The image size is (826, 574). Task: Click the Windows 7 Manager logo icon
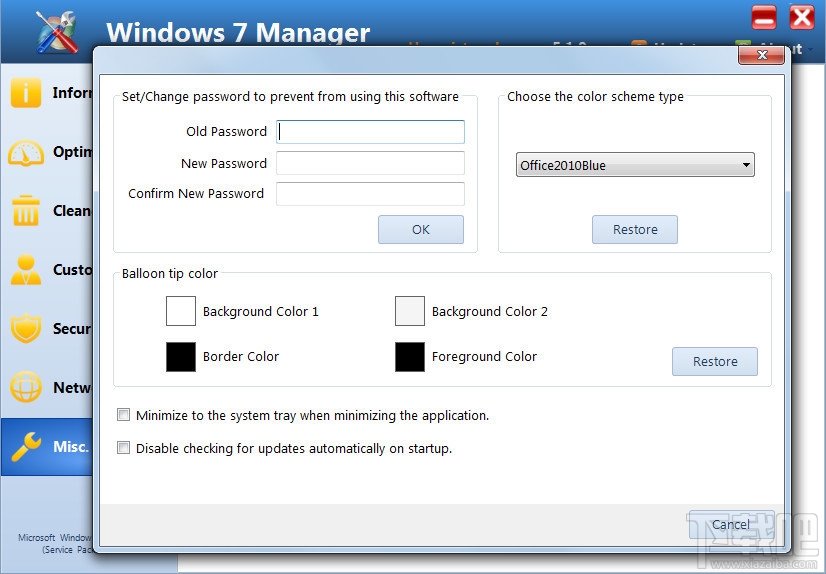57,32
